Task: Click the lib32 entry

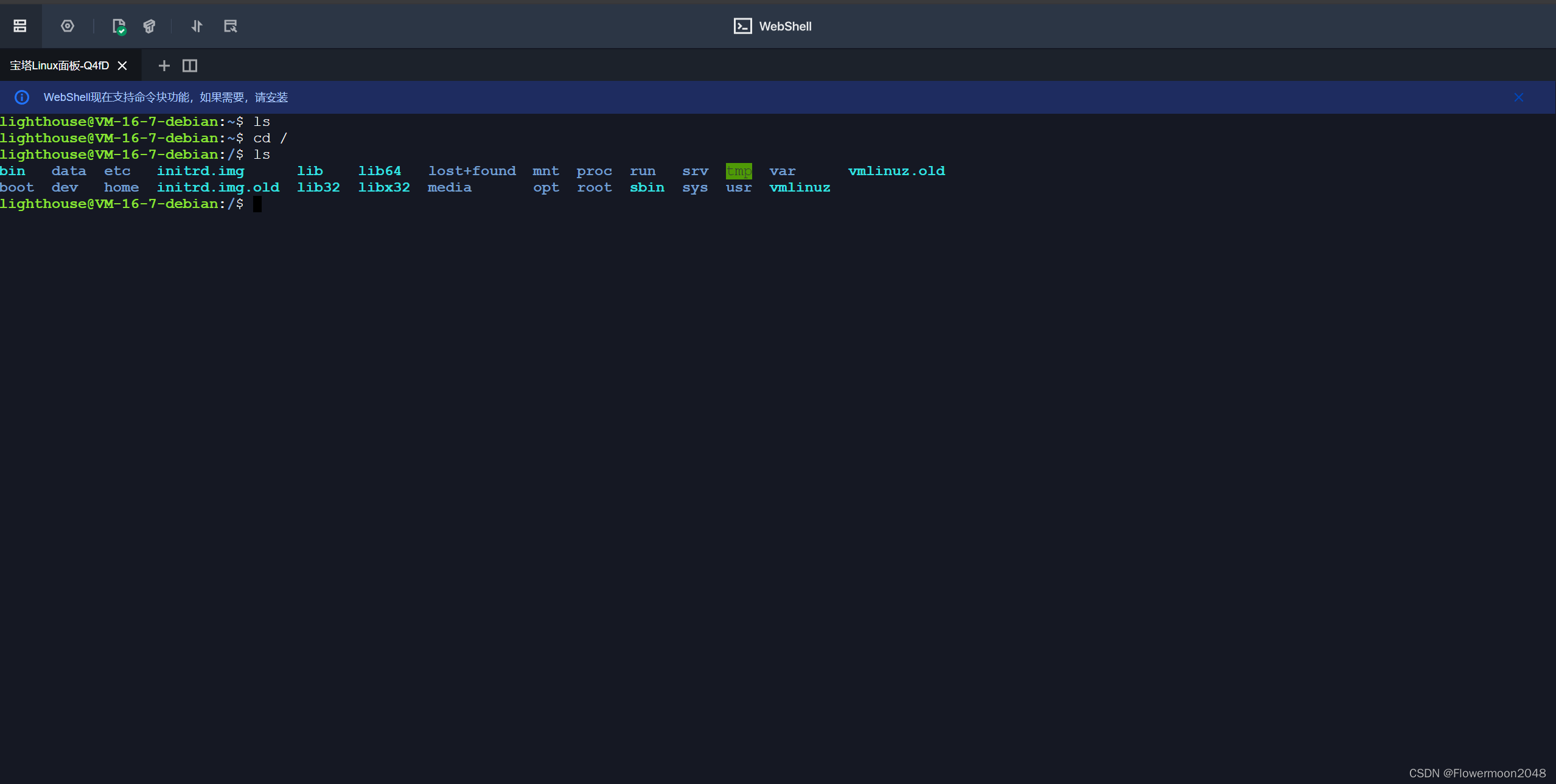Action: 318,187
